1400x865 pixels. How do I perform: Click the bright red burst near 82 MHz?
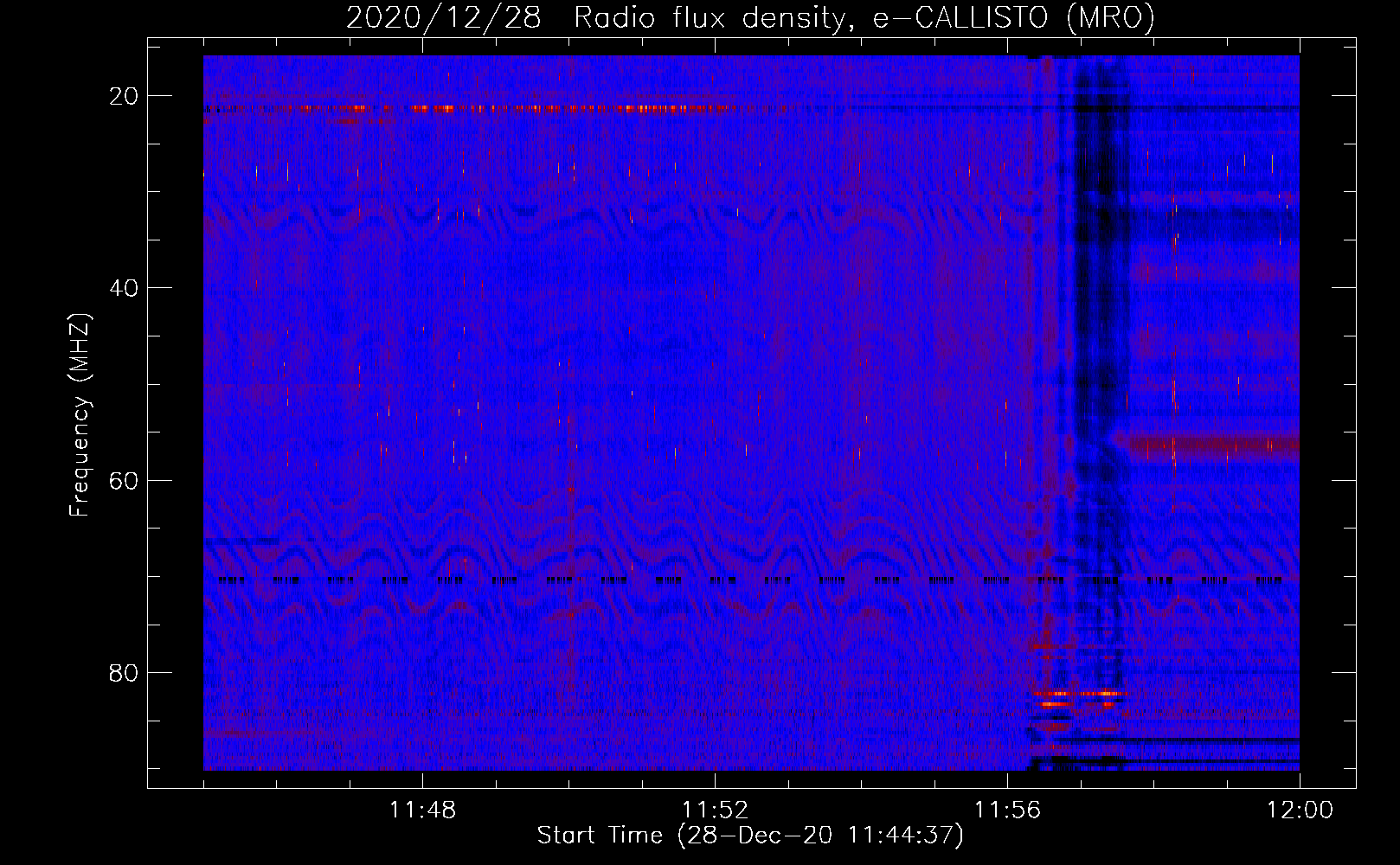click(1078, 694)
